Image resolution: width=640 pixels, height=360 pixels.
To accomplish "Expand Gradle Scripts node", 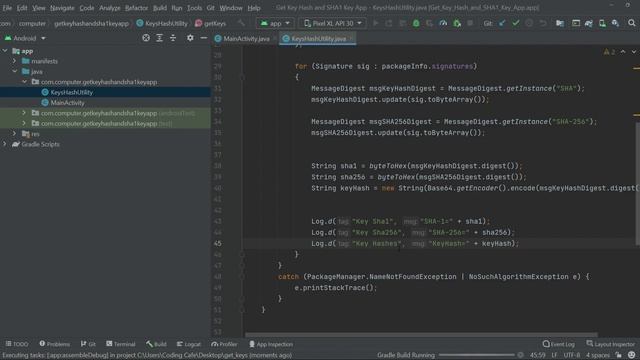I will click(5, 144).
